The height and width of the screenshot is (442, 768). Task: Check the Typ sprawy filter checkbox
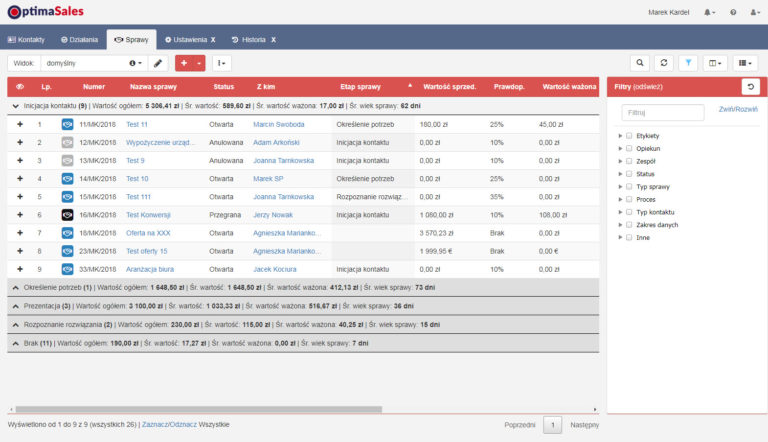coord(629,187)
